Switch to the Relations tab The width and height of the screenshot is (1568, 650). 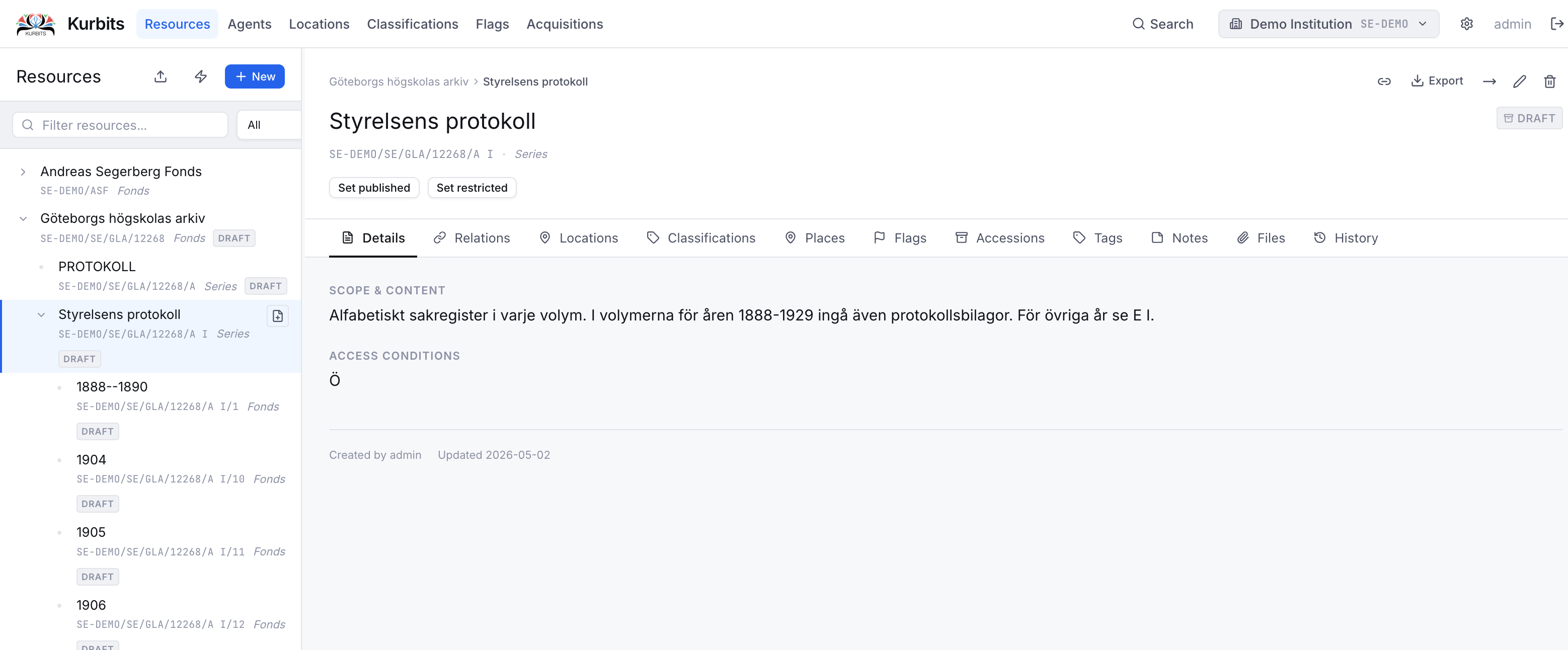click(472, 238)
